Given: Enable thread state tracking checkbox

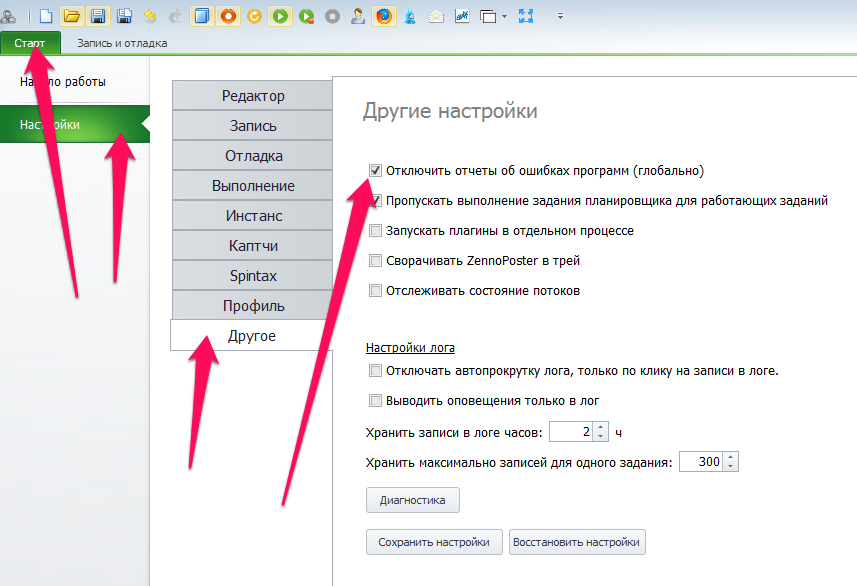Looking at the screenshot, I should pyautogui.click(x=375, y=291).
